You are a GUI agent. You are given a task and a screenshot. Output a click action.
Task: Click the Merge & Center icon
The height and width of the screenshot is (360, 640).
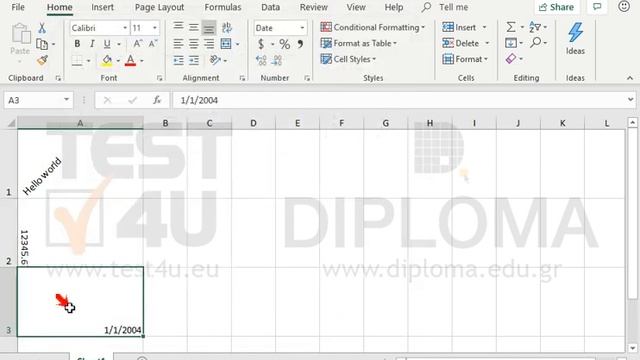(x=226, y=44)
